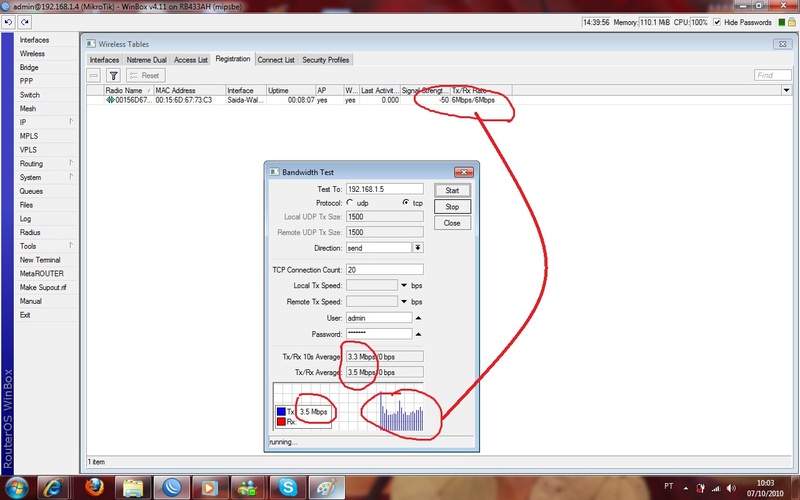Click the Wireless Tables window icon
This screenshot has height=500, width=800.
[x=91, y=44]
